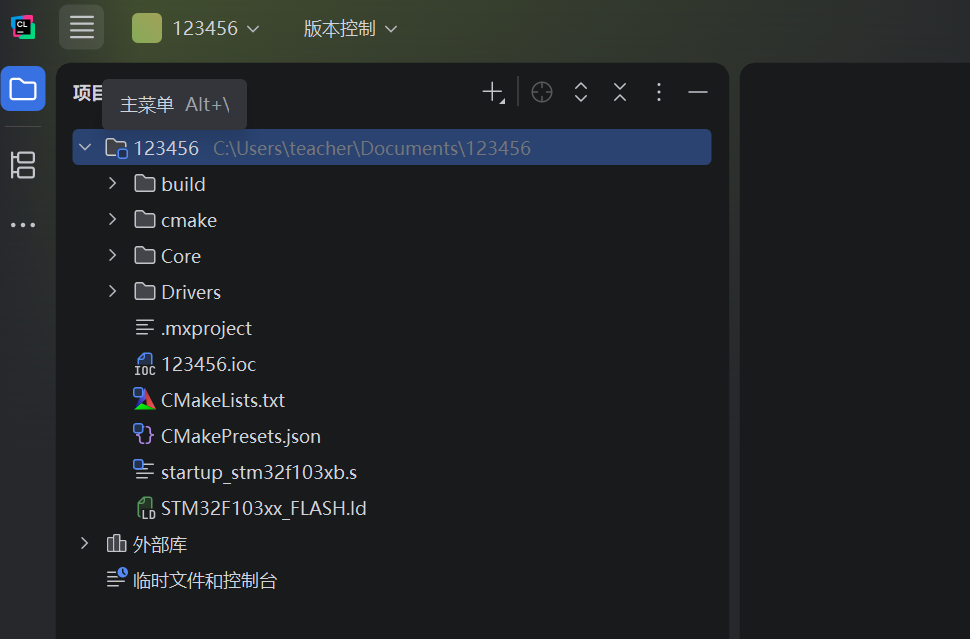
Task: Select the 外部库 entry
Action: pos(160,544)
